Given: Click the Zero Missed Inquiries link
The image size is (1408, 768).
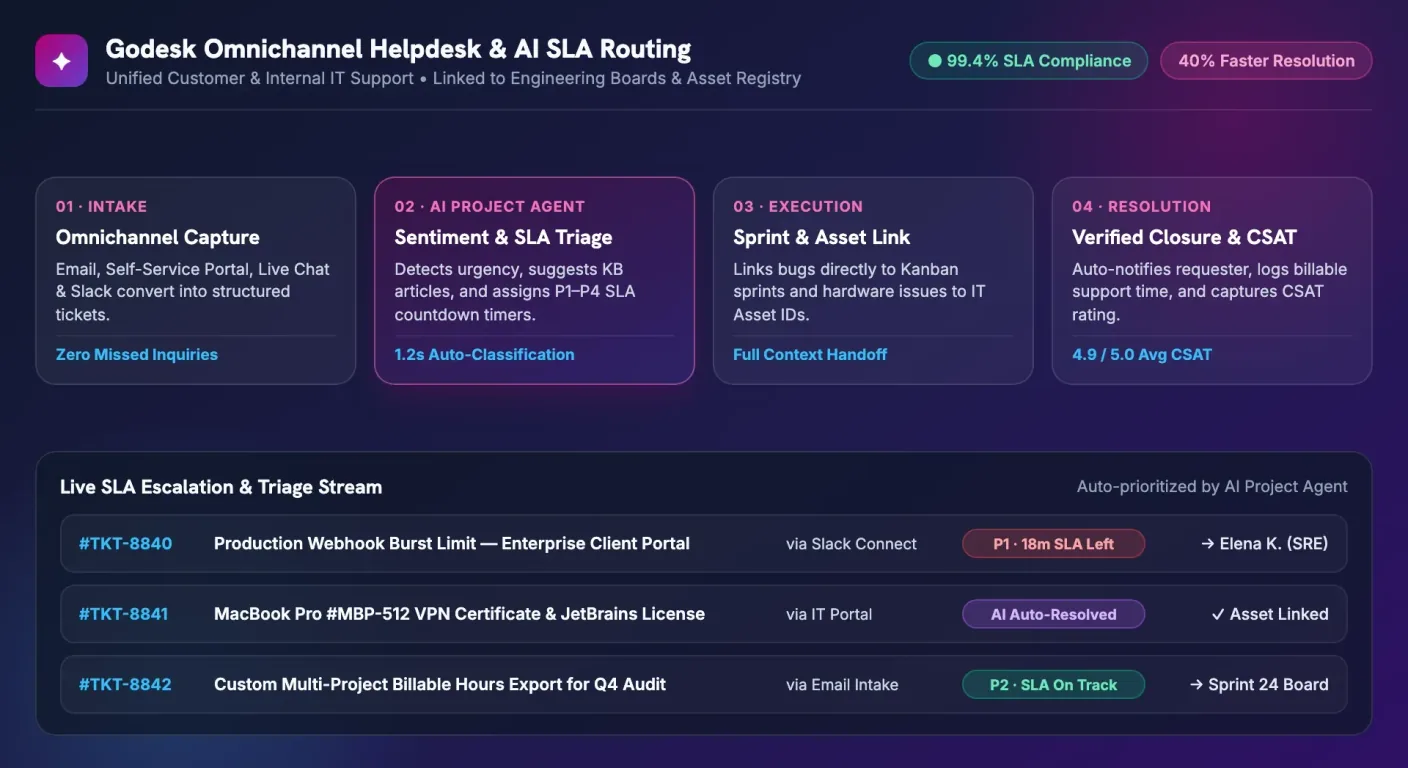Looking at the screenshot, I should [137, 354].
